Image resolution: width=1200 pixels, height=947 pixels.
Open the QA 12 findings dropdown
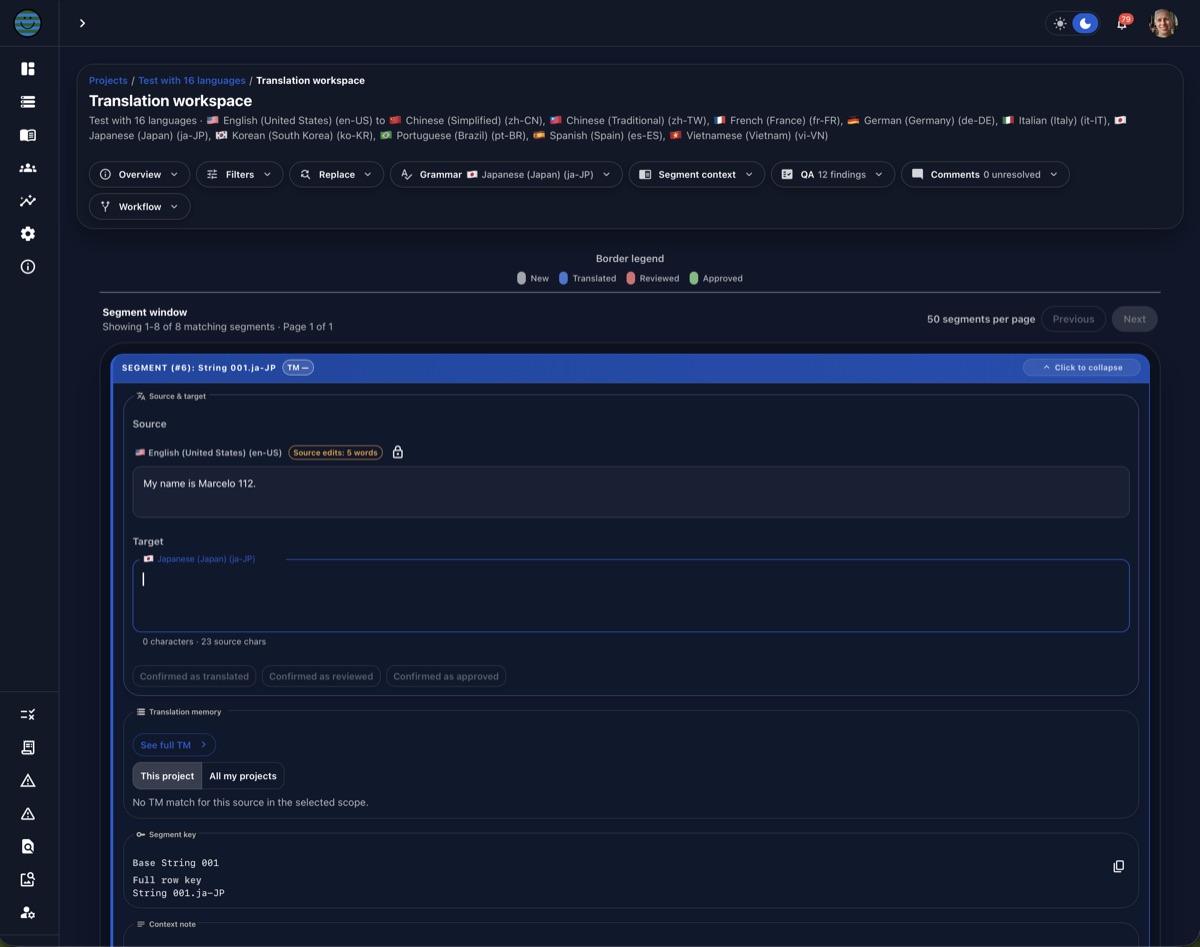click(833, 174)
